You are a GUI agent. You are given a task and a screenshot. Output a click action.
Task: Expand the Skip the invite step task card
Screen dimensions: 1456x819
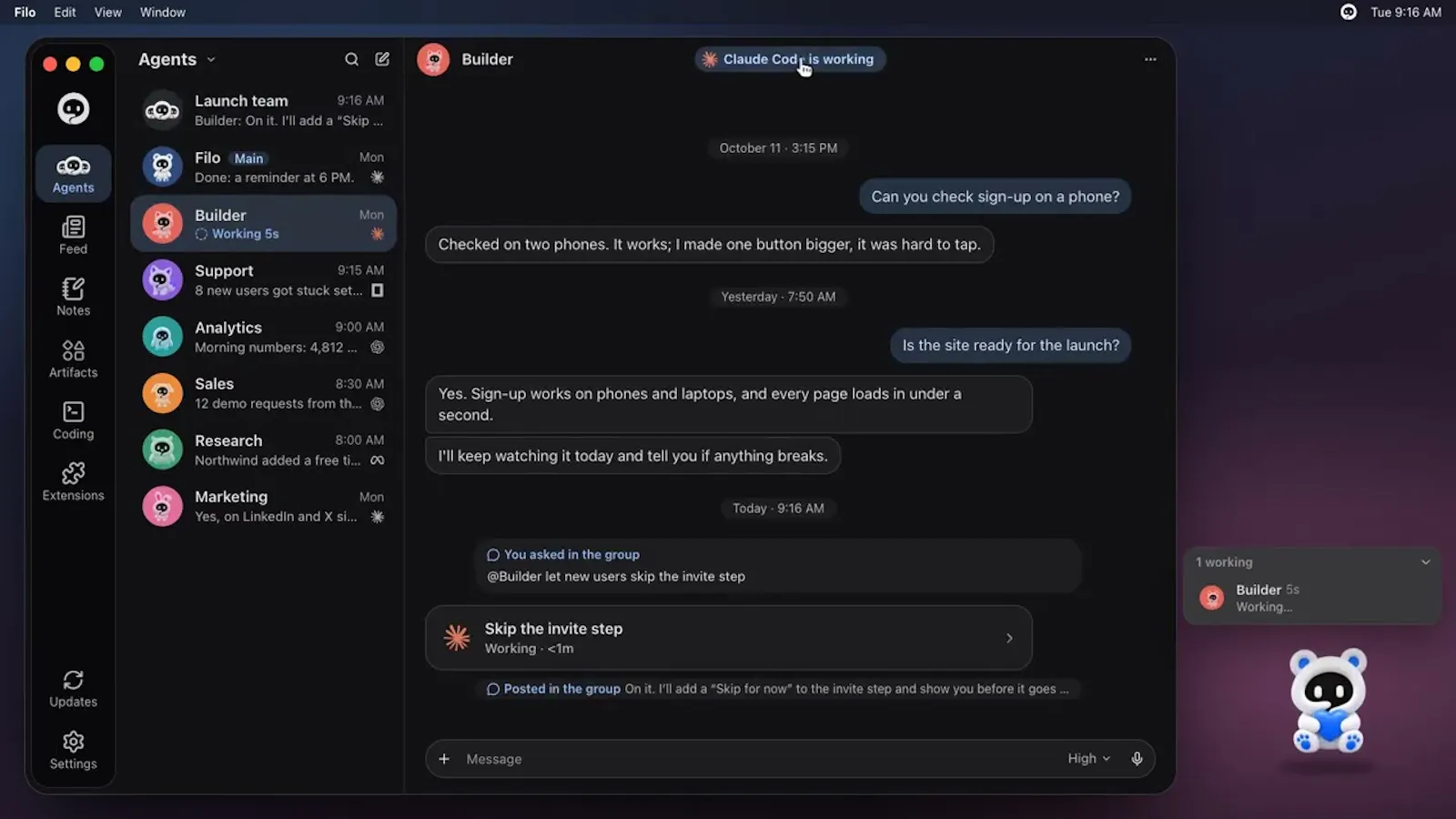tap(729, 638)
